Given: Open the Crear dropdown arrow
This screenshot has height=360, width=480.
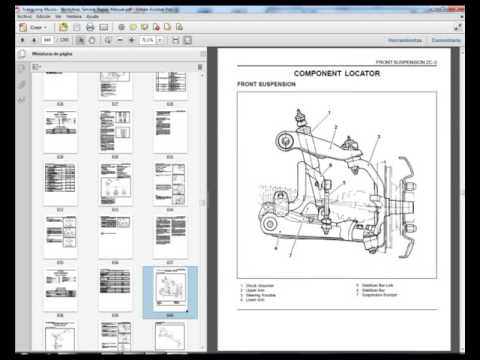Looking at the screenshot, I should (45, 28).
